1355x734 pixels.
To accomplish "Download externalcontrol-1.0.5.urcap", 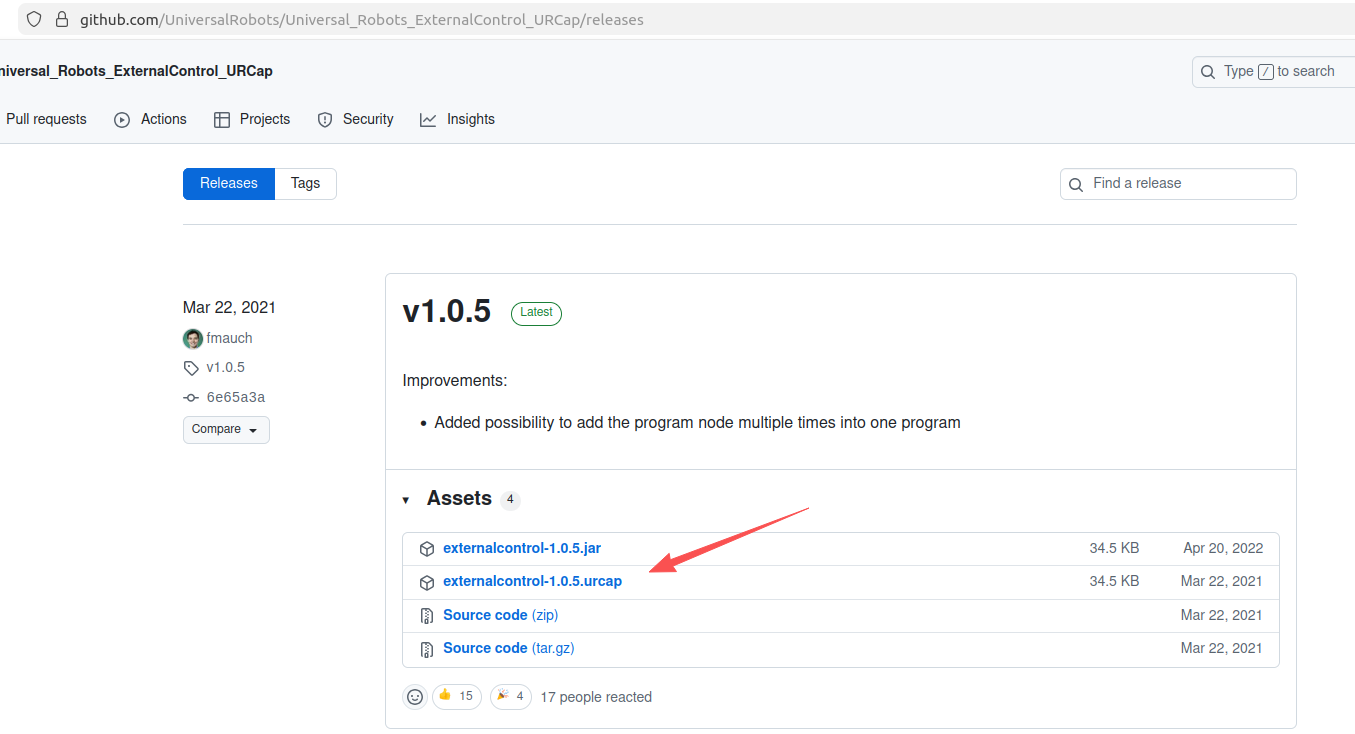I will pyautogui.click(x=533, y=581).
